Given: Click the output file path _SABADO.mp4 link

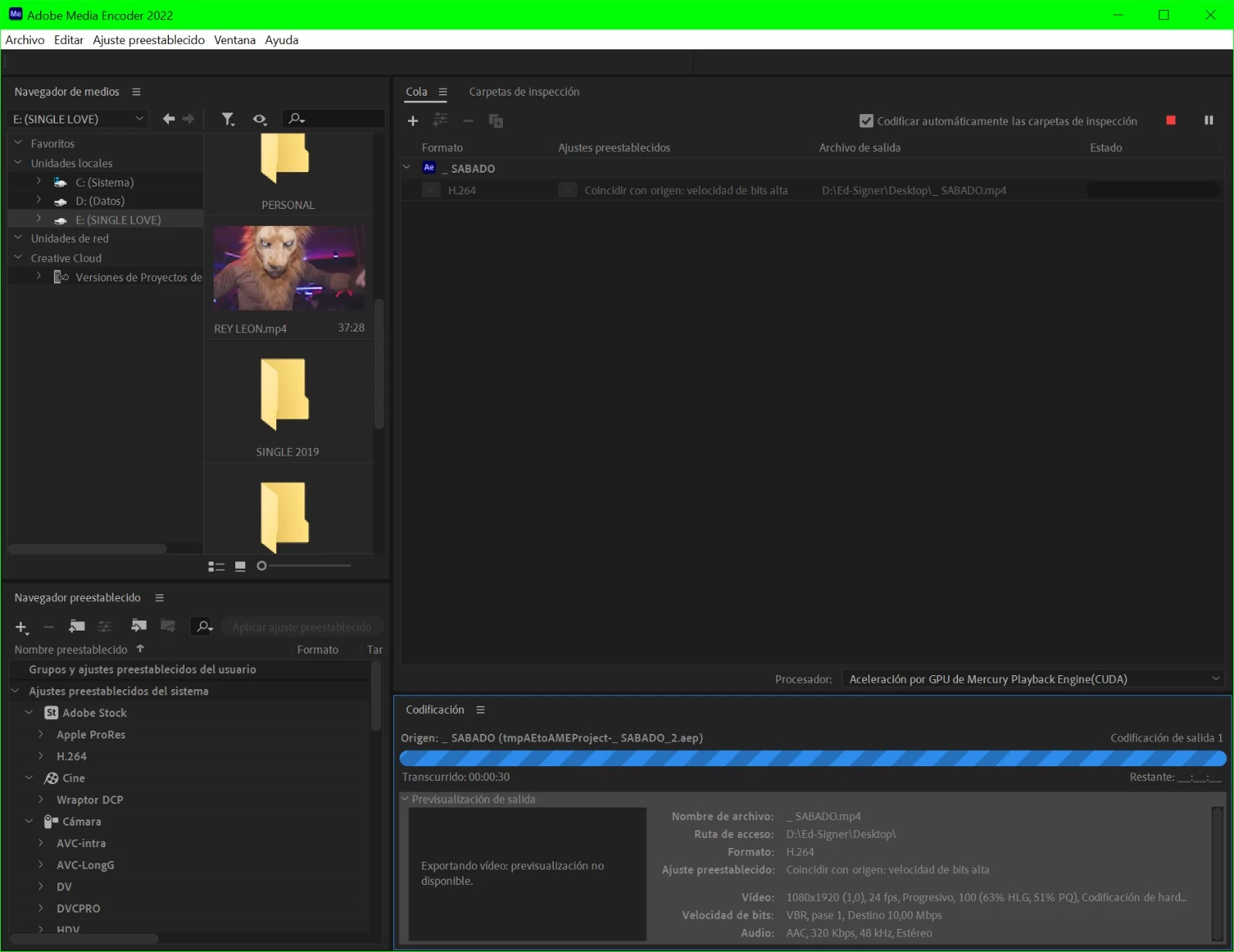Looking at the screenshot, I should (x=914, y=190).
